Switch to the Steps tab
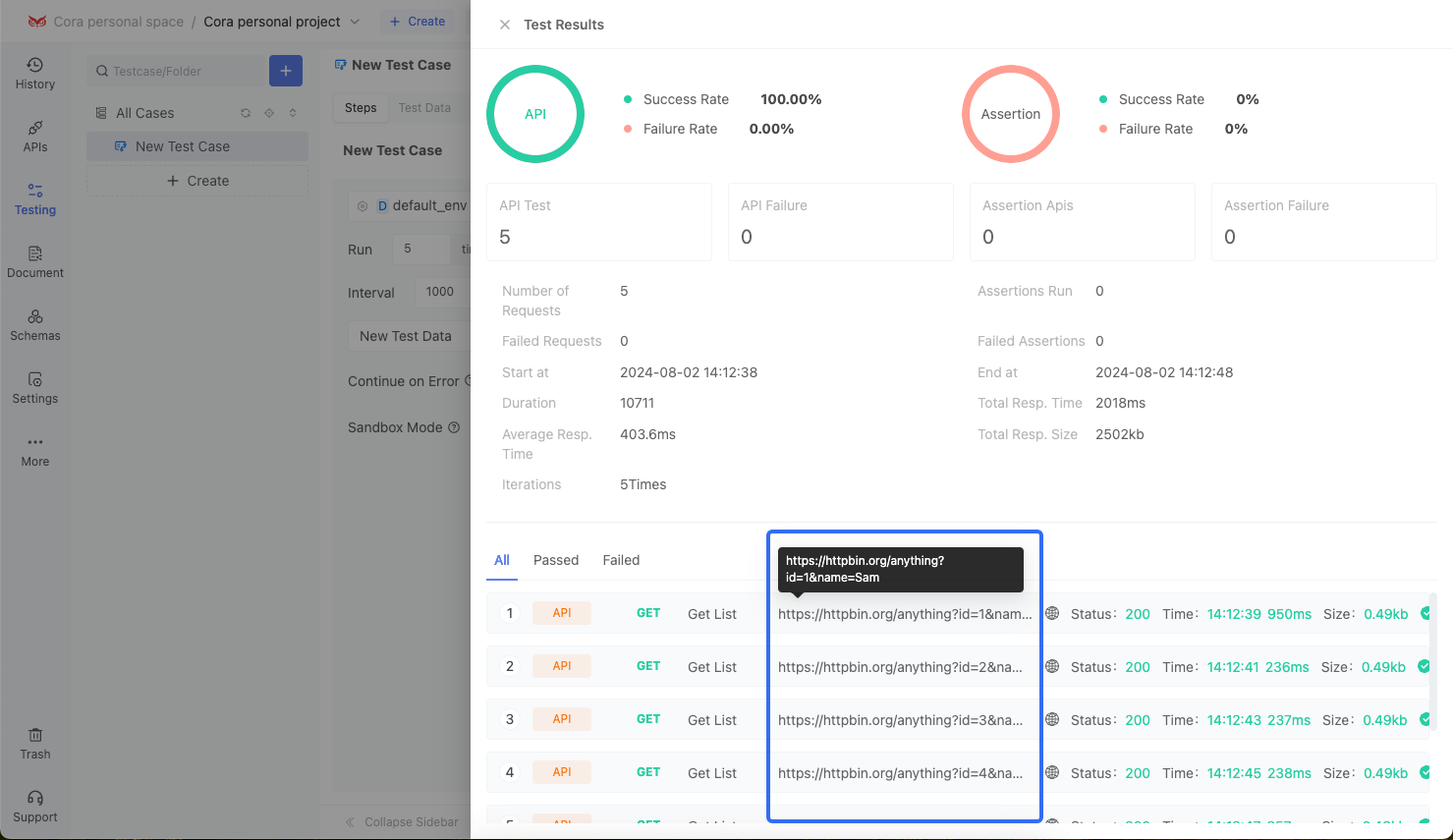 coord(361,108)
